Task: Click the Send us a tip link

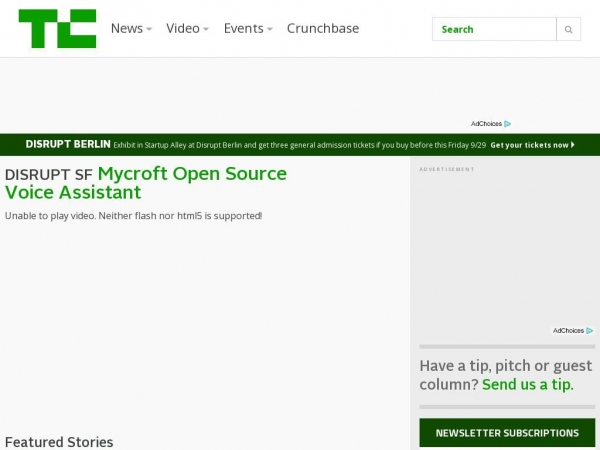Action: [528, 385]
